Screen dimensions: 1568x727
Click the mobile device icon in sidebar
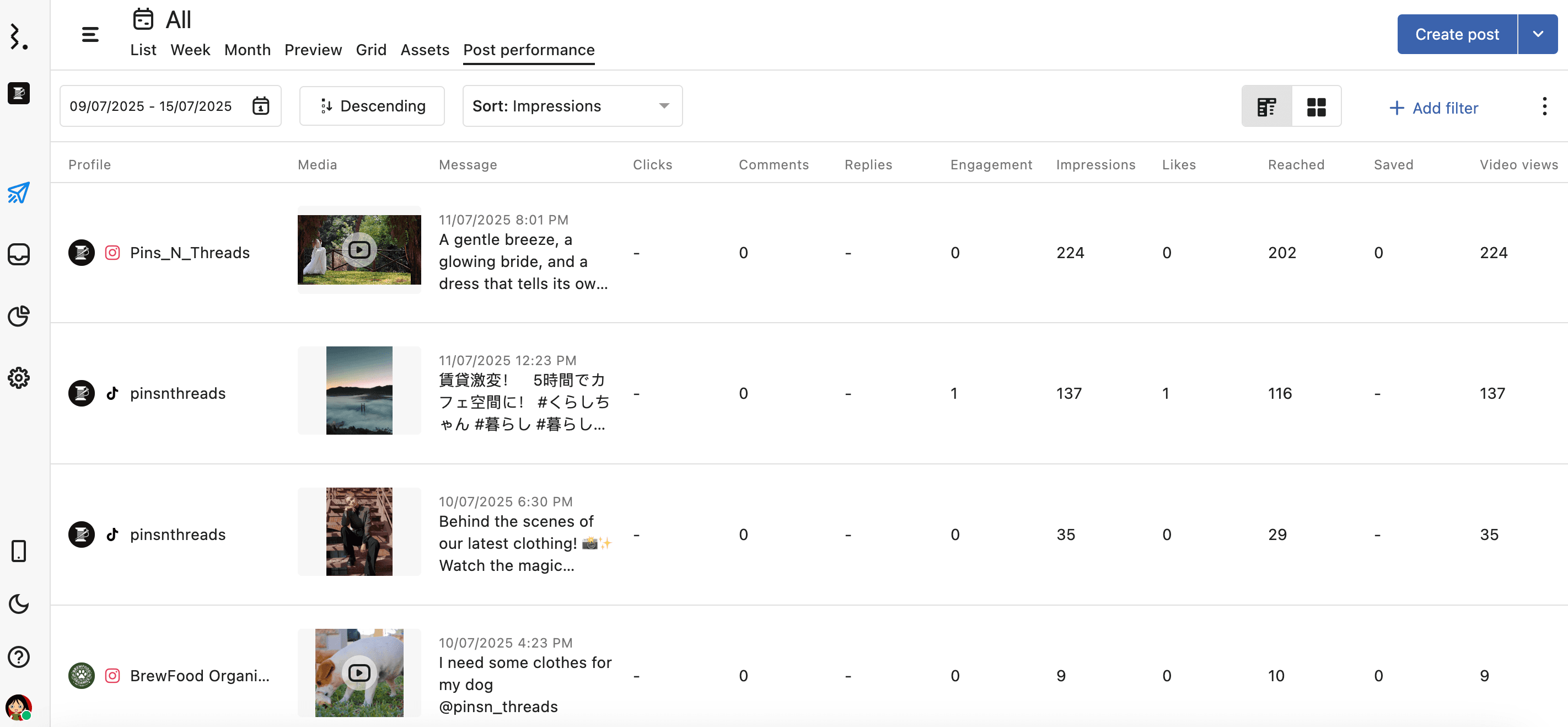tap(18, 551)
